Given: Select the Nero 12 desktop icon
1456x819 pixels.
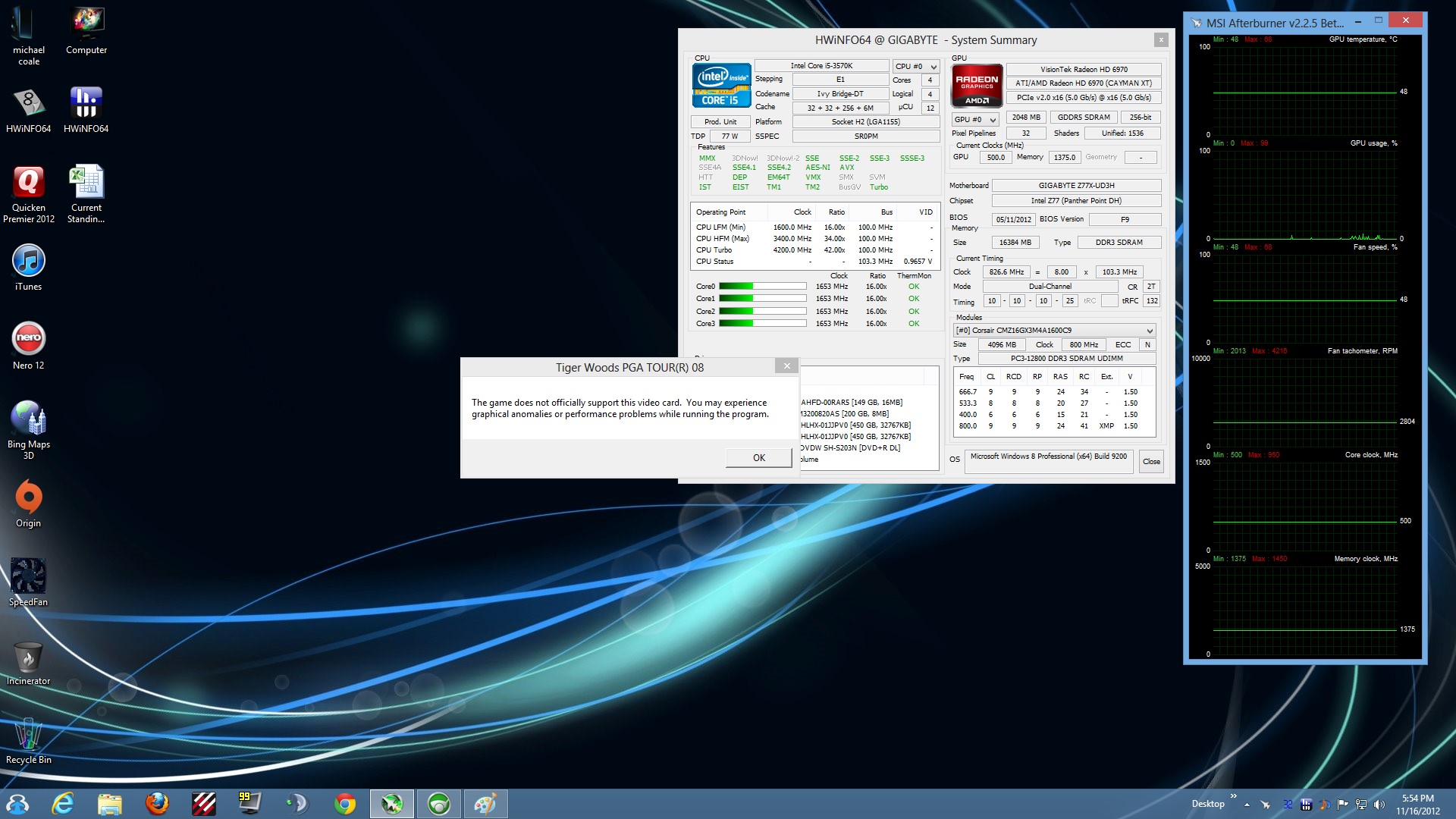Looking at the screenshot, I should tap(28, 346).
